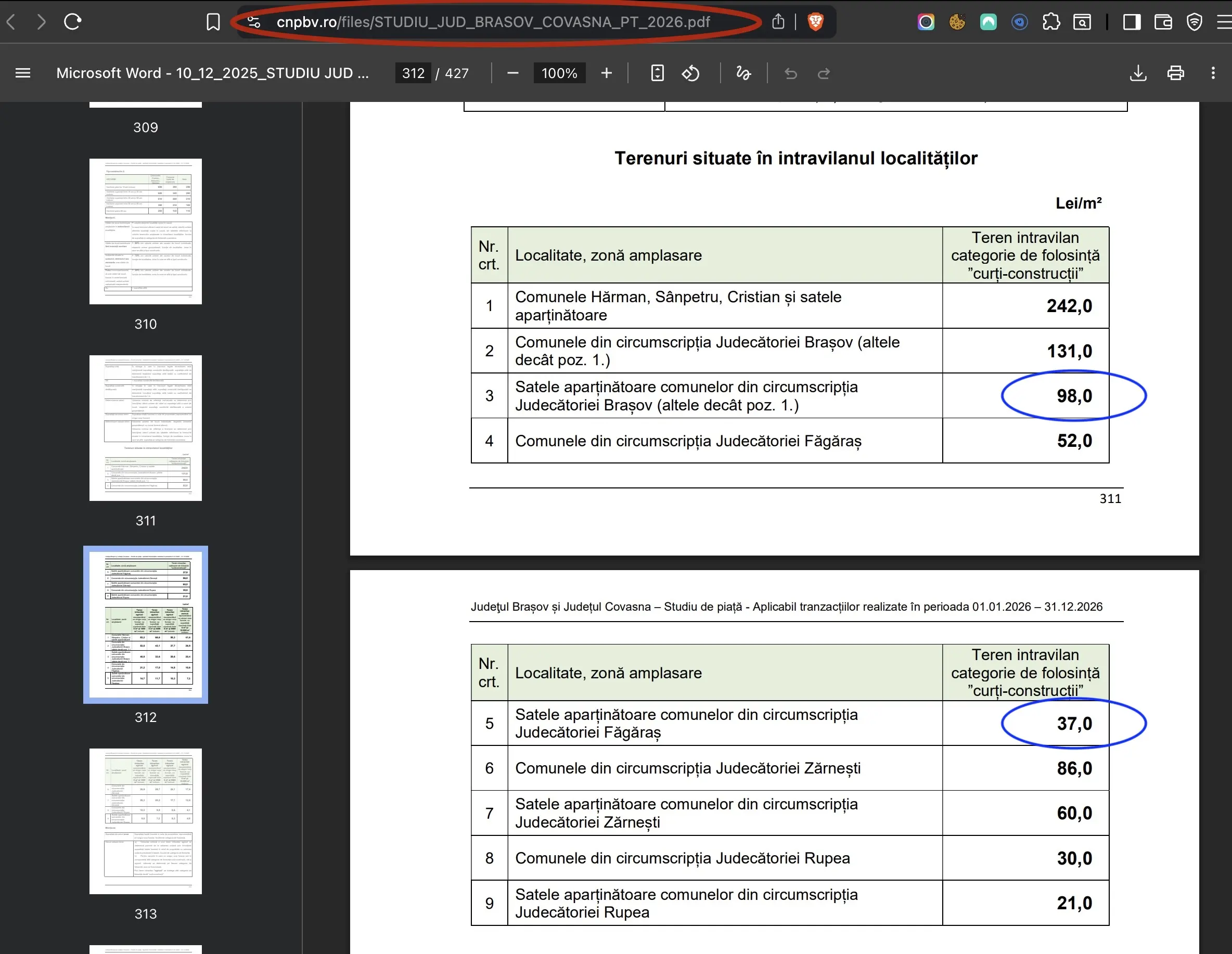Toggle the browser sidebar panel
This screenshot has height=954, width=1232.
click(1132, 22)
